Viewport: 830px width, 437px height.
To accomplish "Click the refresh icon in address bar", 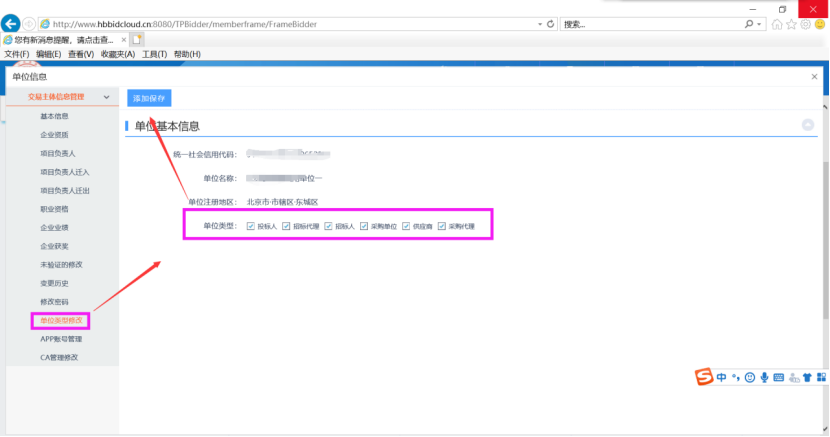I will [552, 23].
